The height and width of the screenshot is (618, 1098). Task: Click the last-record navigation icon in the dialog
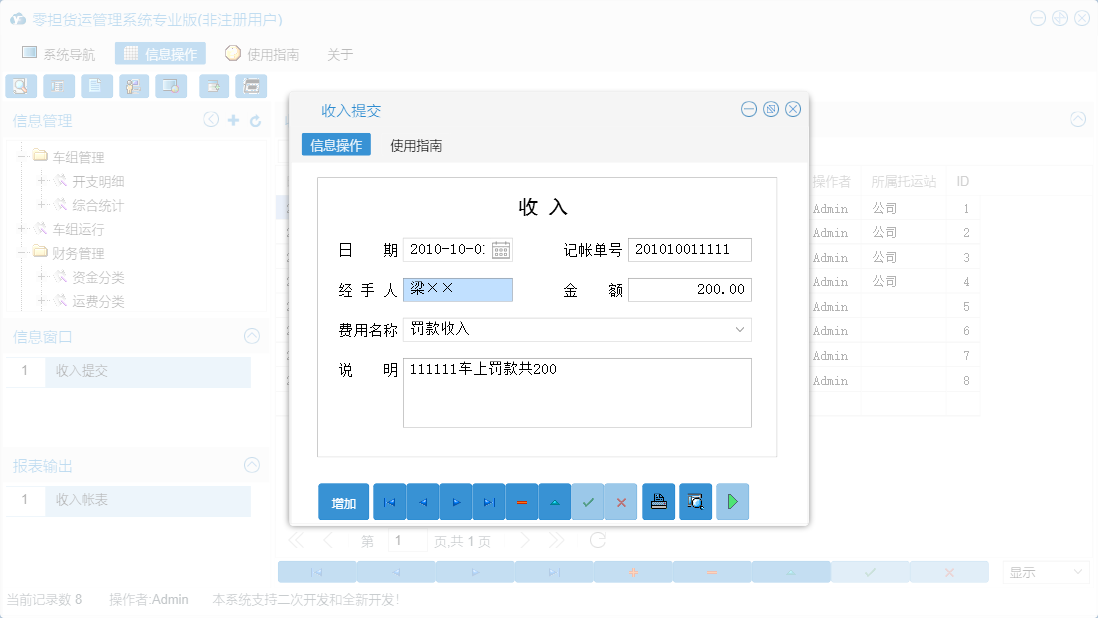[489, 501]
